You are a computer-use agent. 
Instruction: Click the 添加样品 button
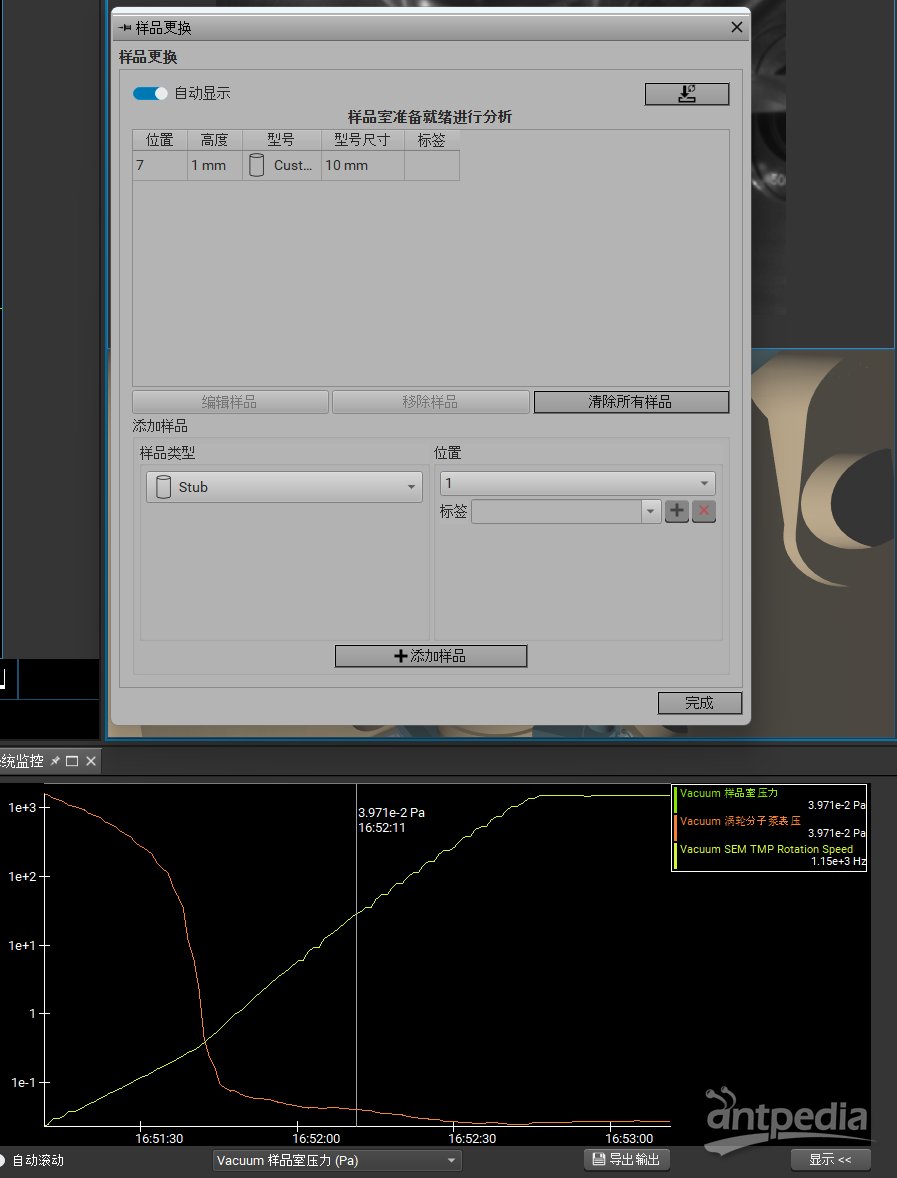[x=430, y=656]
